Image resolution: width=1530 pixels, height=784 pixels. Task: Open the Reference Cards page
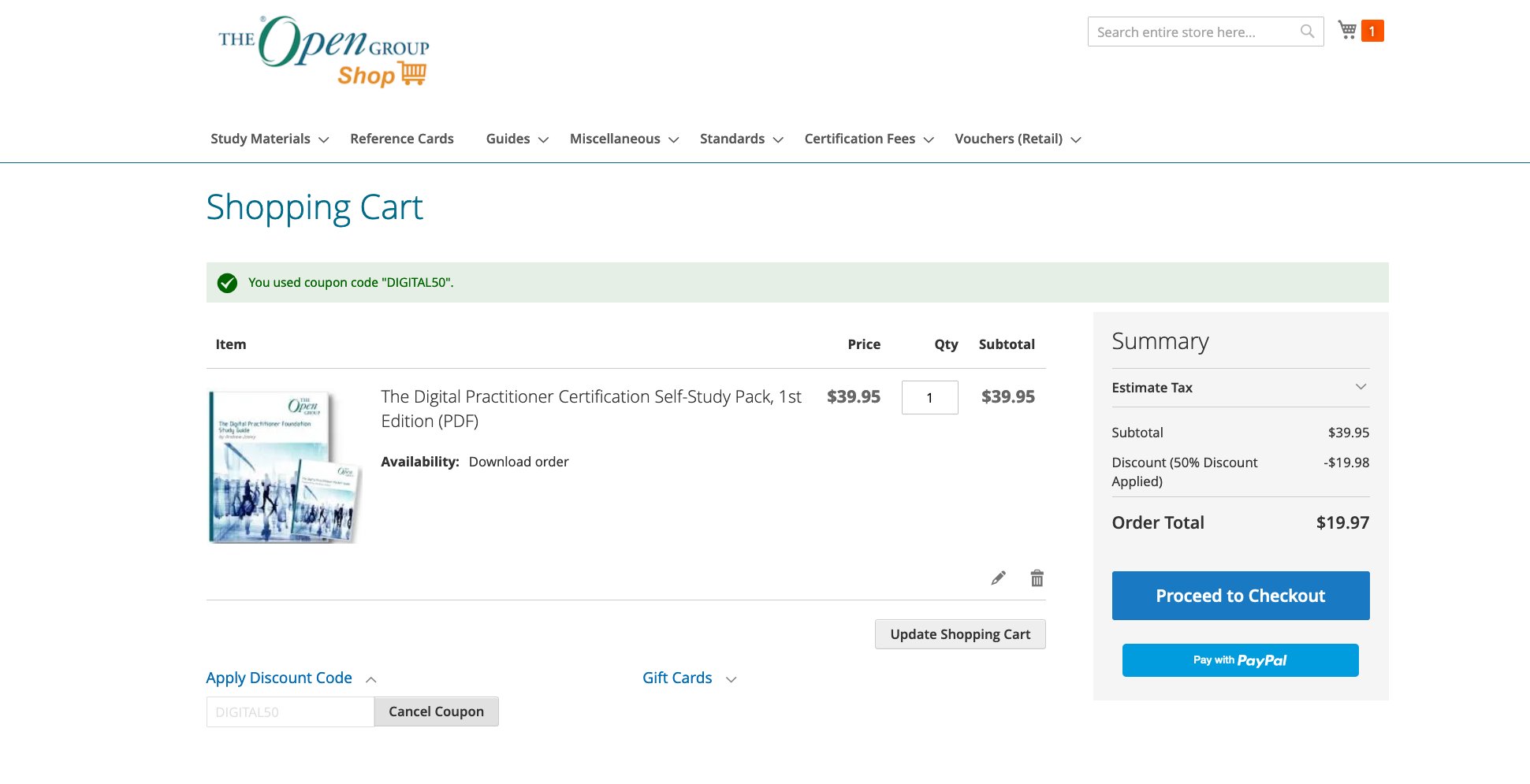(402, 139)
